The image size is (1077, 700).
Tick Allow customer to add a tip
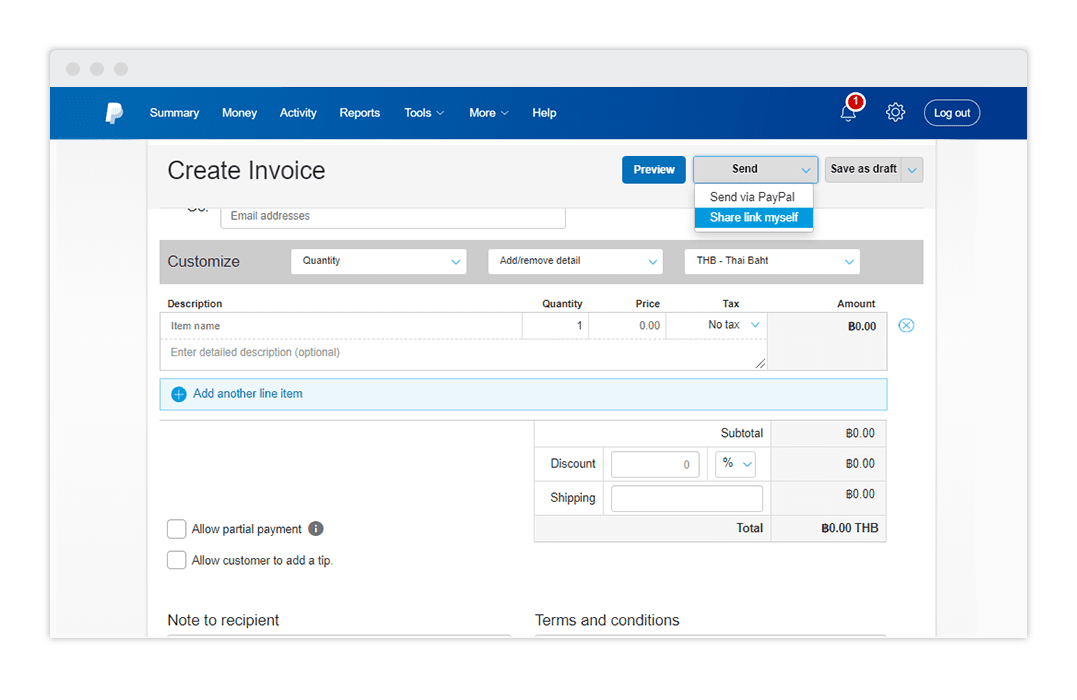coord(177,560)
